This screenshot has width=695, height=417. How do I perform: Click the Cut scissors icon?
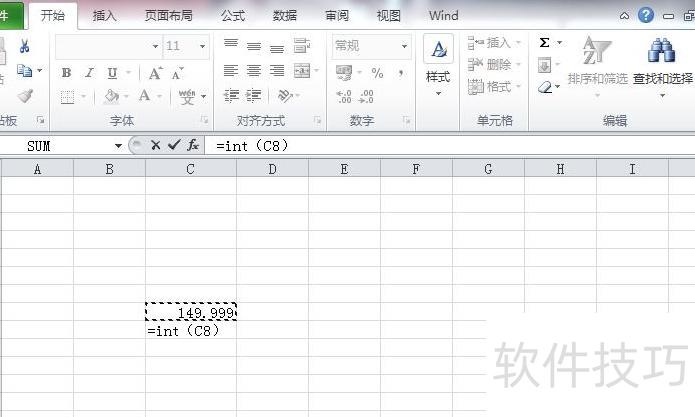point(24,46)
